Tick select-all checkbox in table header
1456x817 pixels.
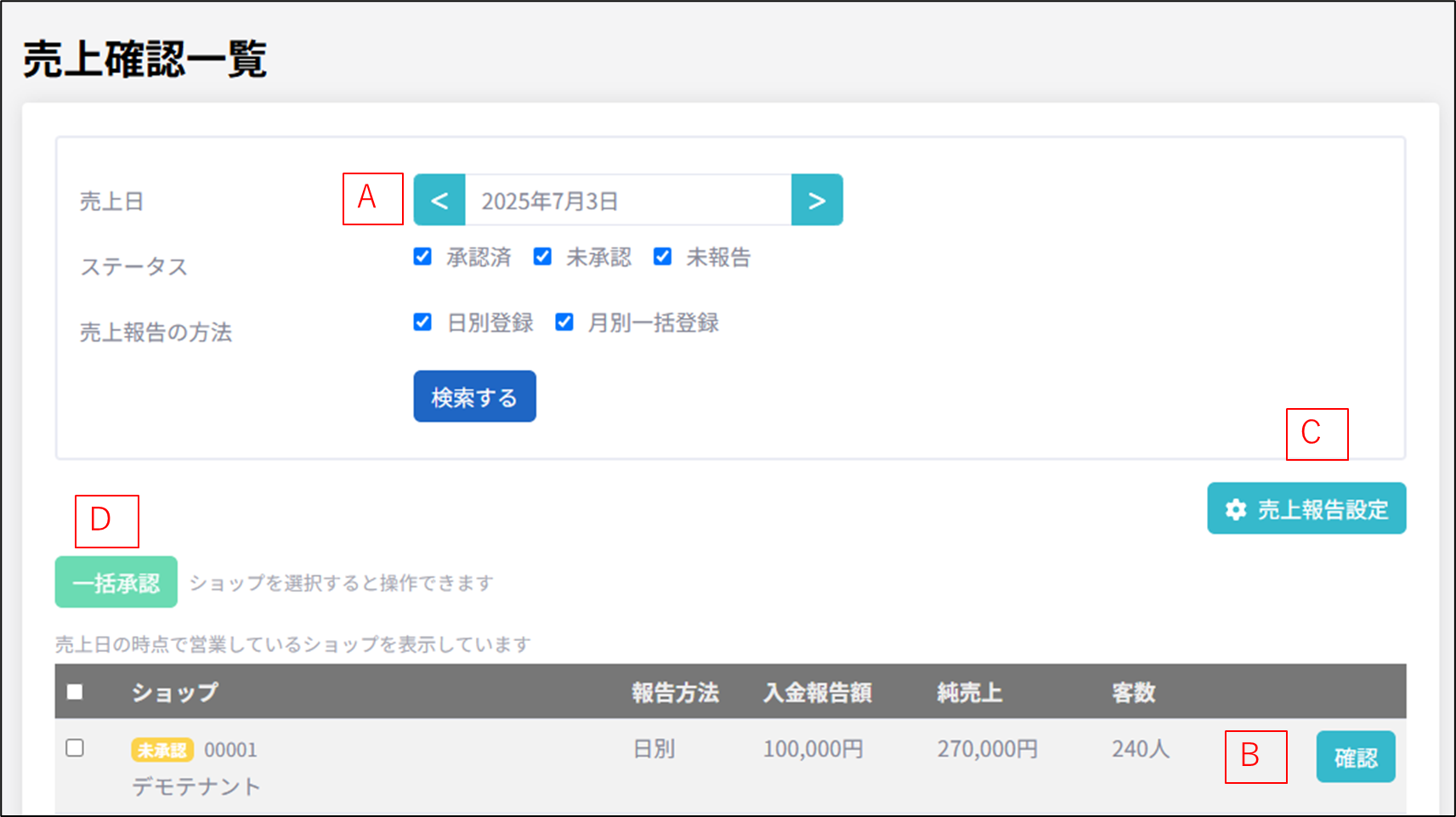tap(75, 692)
